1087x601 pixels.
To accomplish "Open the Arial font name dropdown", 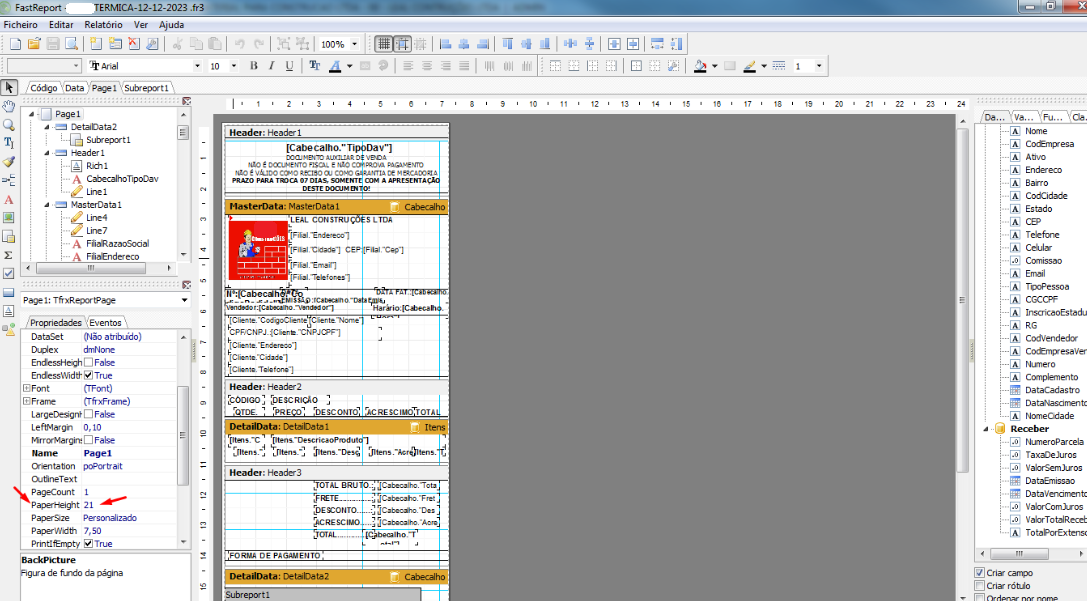I will (197, 66).
